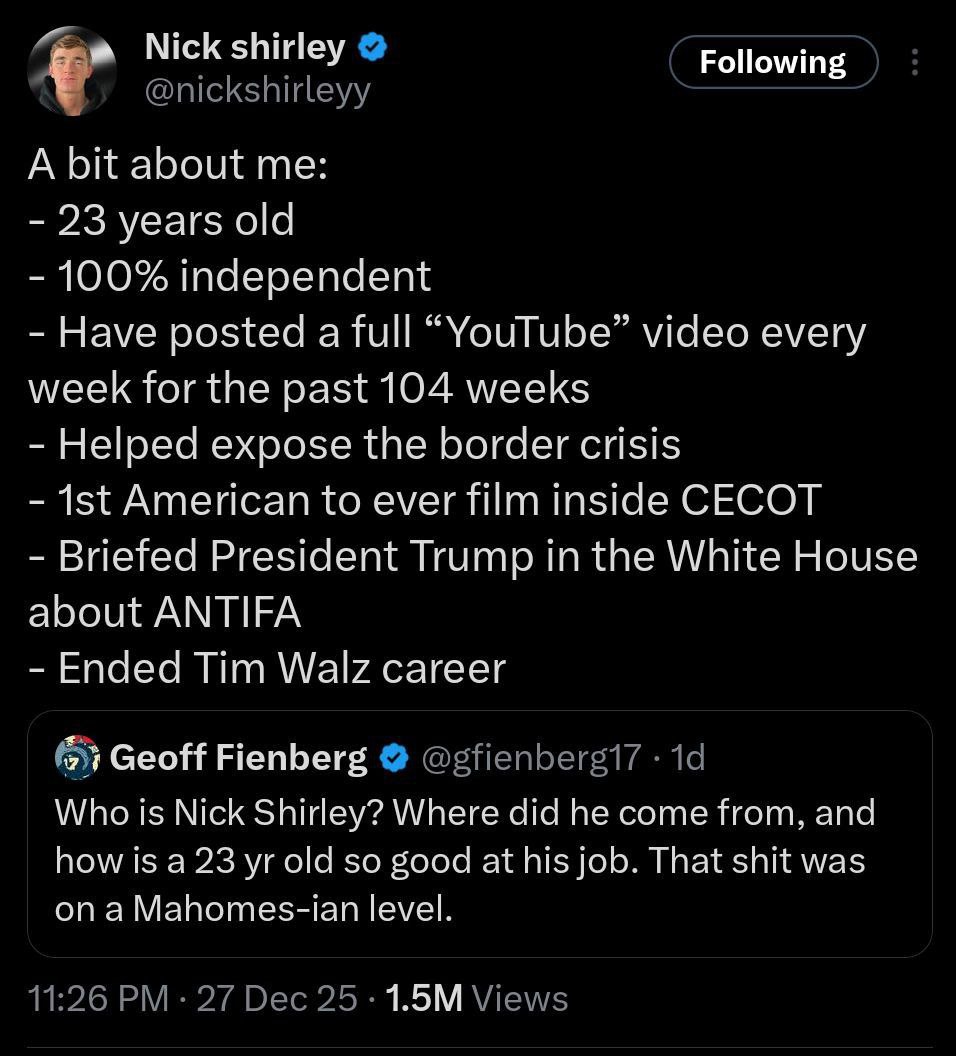Open the three-dot more options menu

[x=913, y=63]
